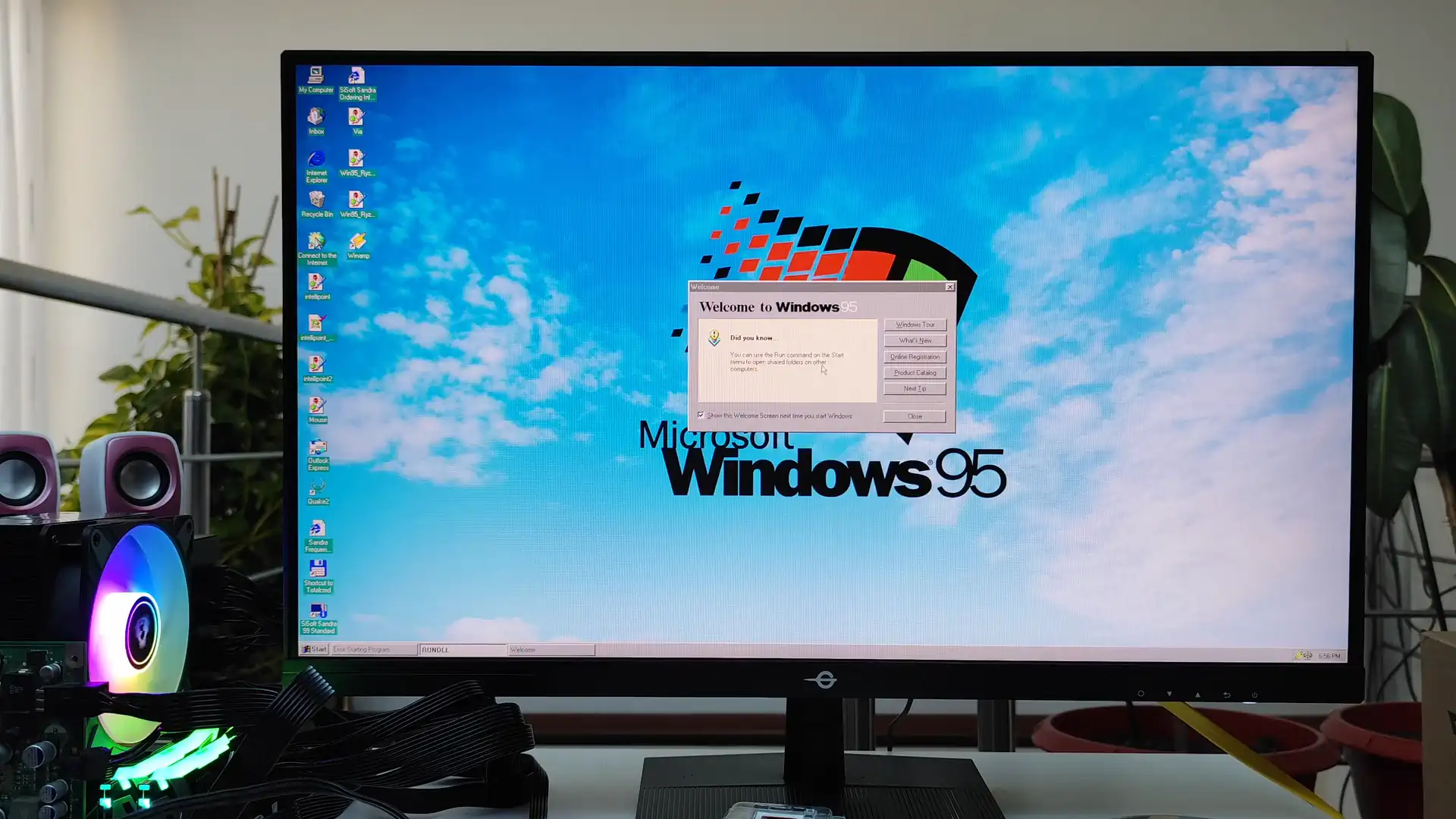Open the Start menu

pos(314,649)
